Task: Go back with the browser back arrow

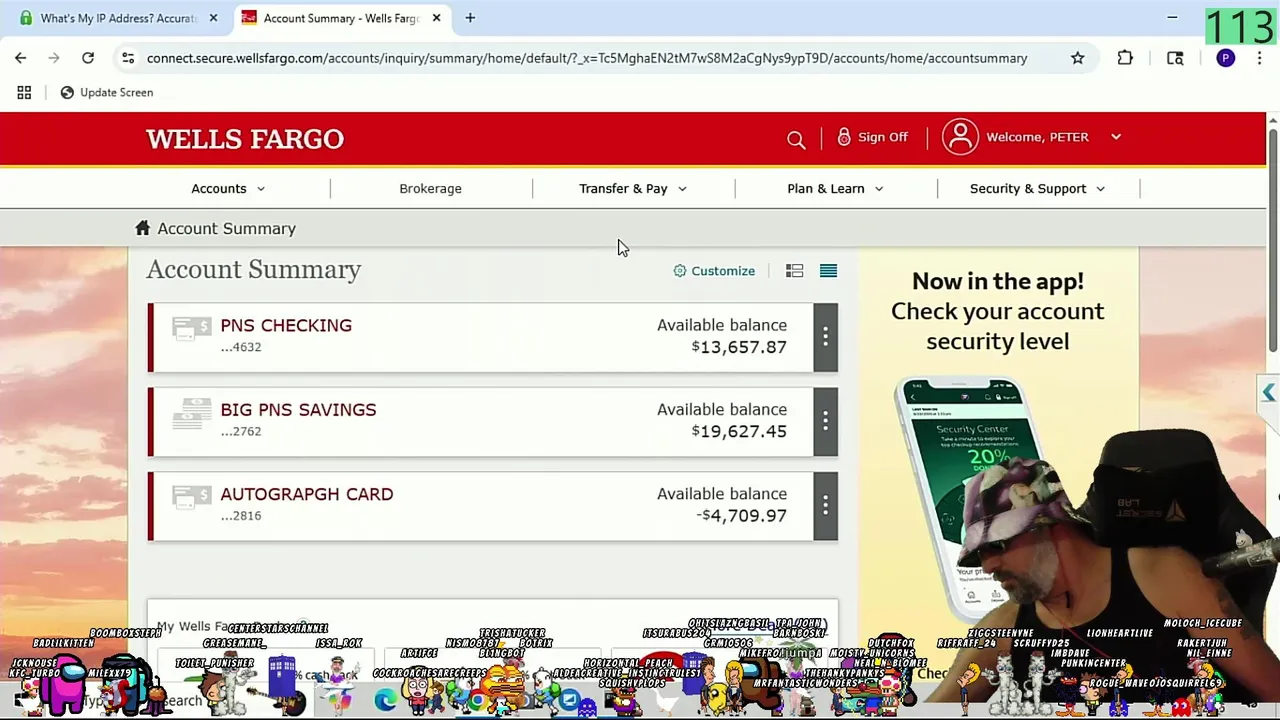Action: point(21,58)
